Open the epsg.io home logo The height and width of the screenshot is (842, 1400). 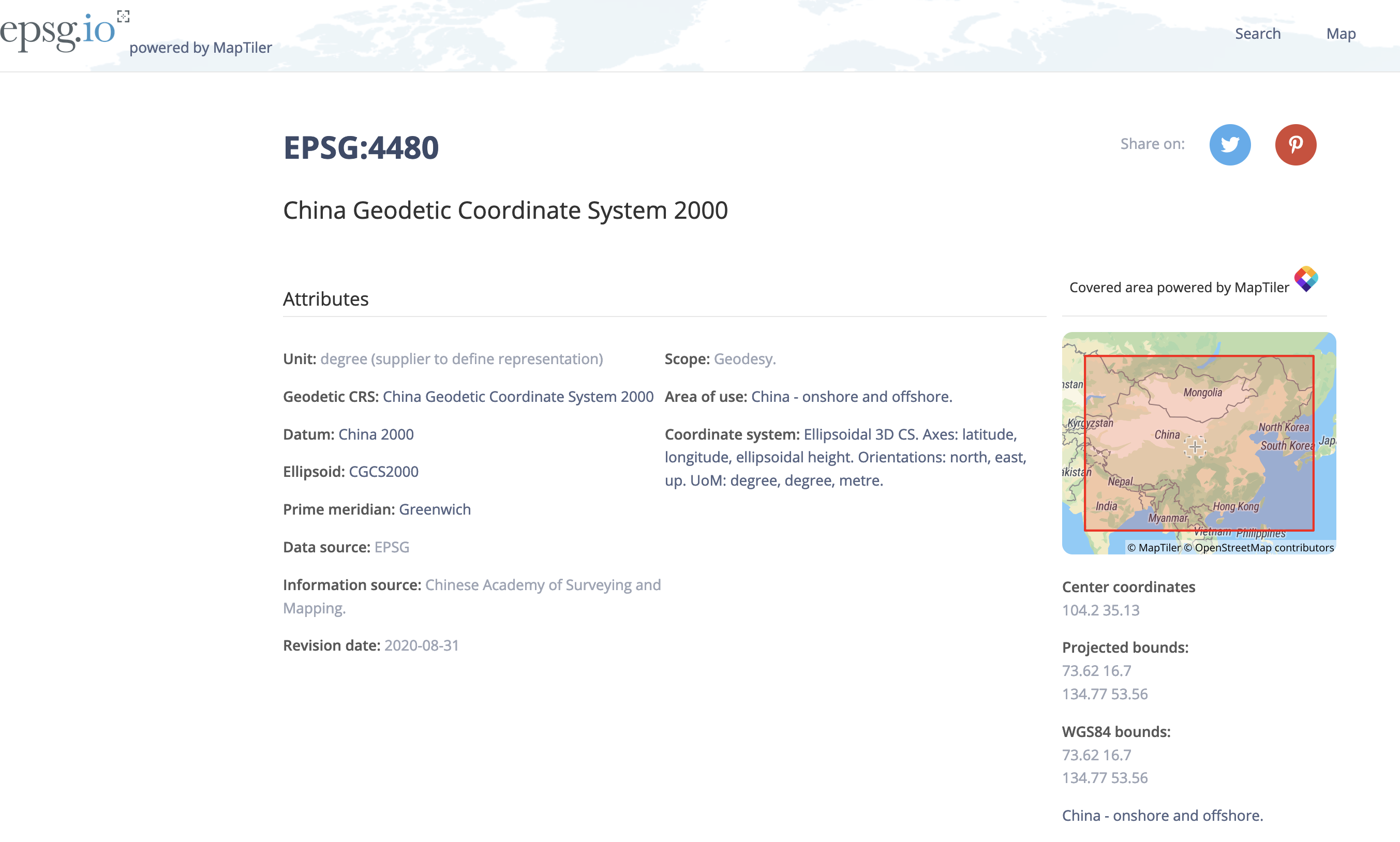57,31
